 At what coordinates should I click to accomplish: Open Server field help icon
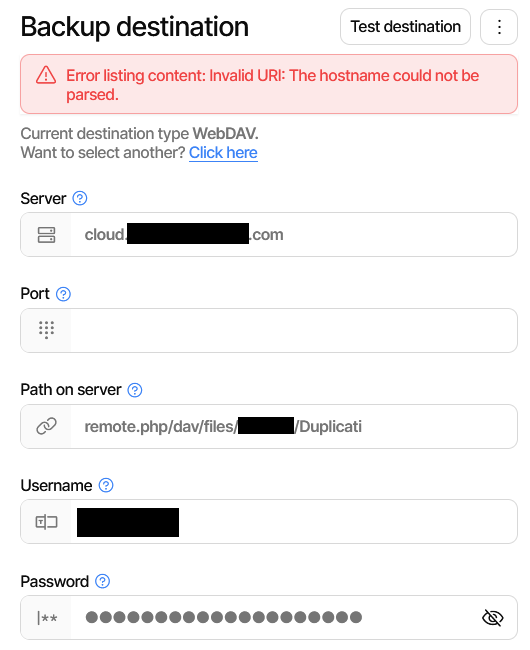click(80, 198)
